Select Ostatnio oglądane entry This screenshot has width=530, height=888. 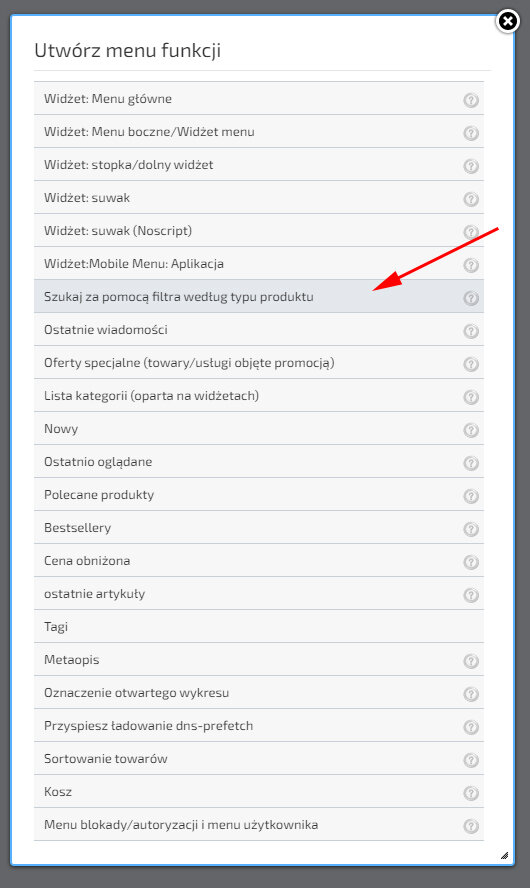[x=259, y=462]
